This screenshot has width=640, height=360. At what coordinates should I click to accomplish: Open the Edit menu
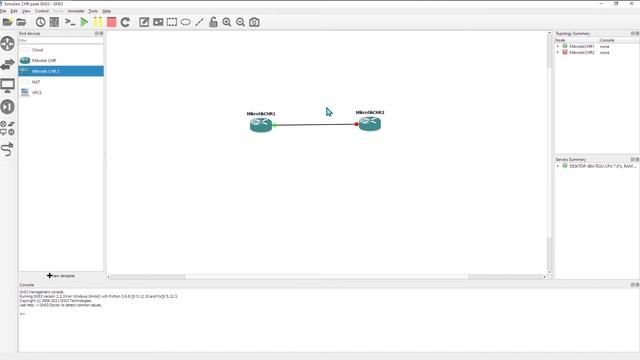(x=14, y=11)
